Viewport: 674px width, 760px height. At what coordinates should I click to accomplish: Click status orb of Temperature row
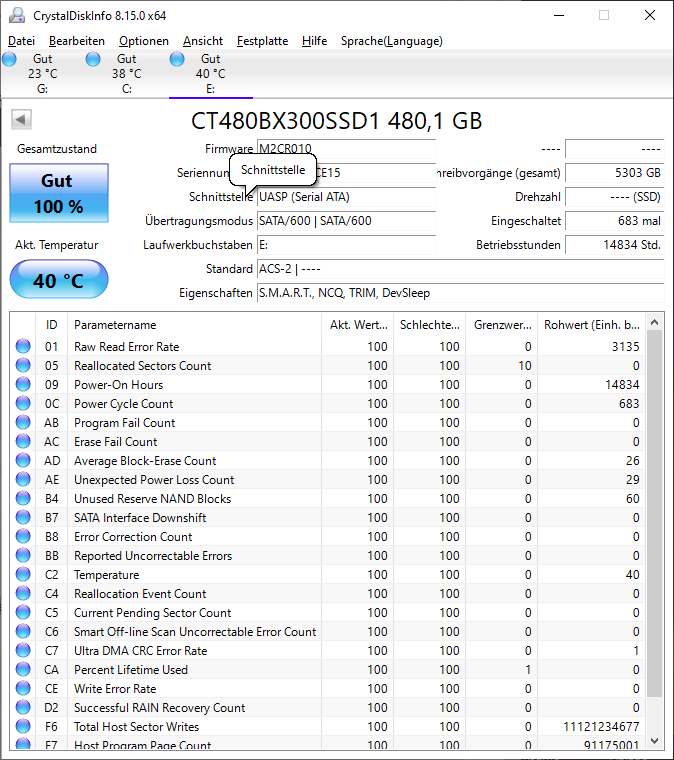(23, 574)
